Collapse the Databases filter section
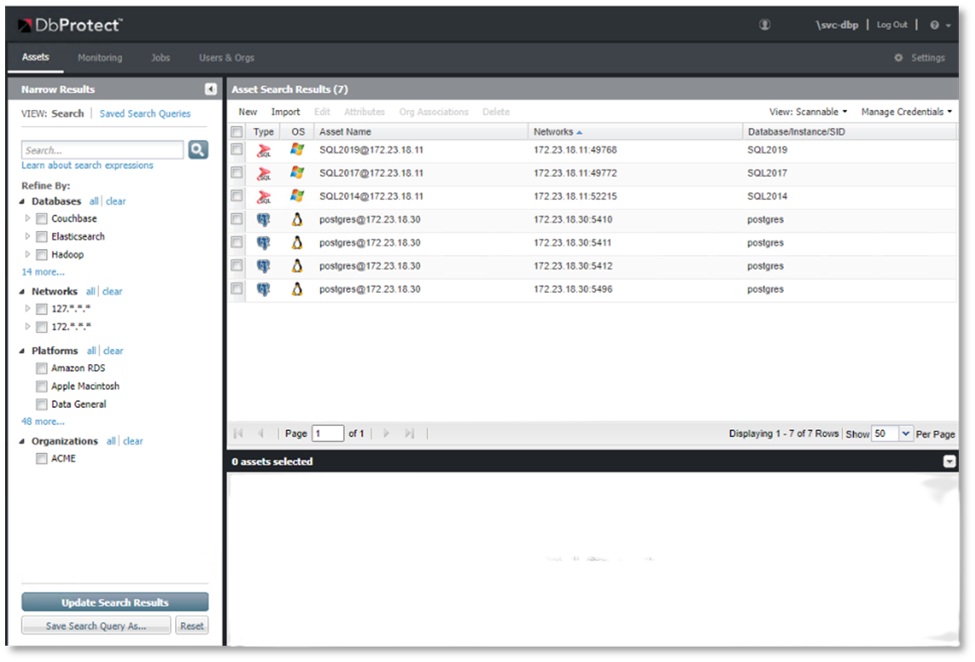Viewport: 975px width, 662px height. pos(22,201)
